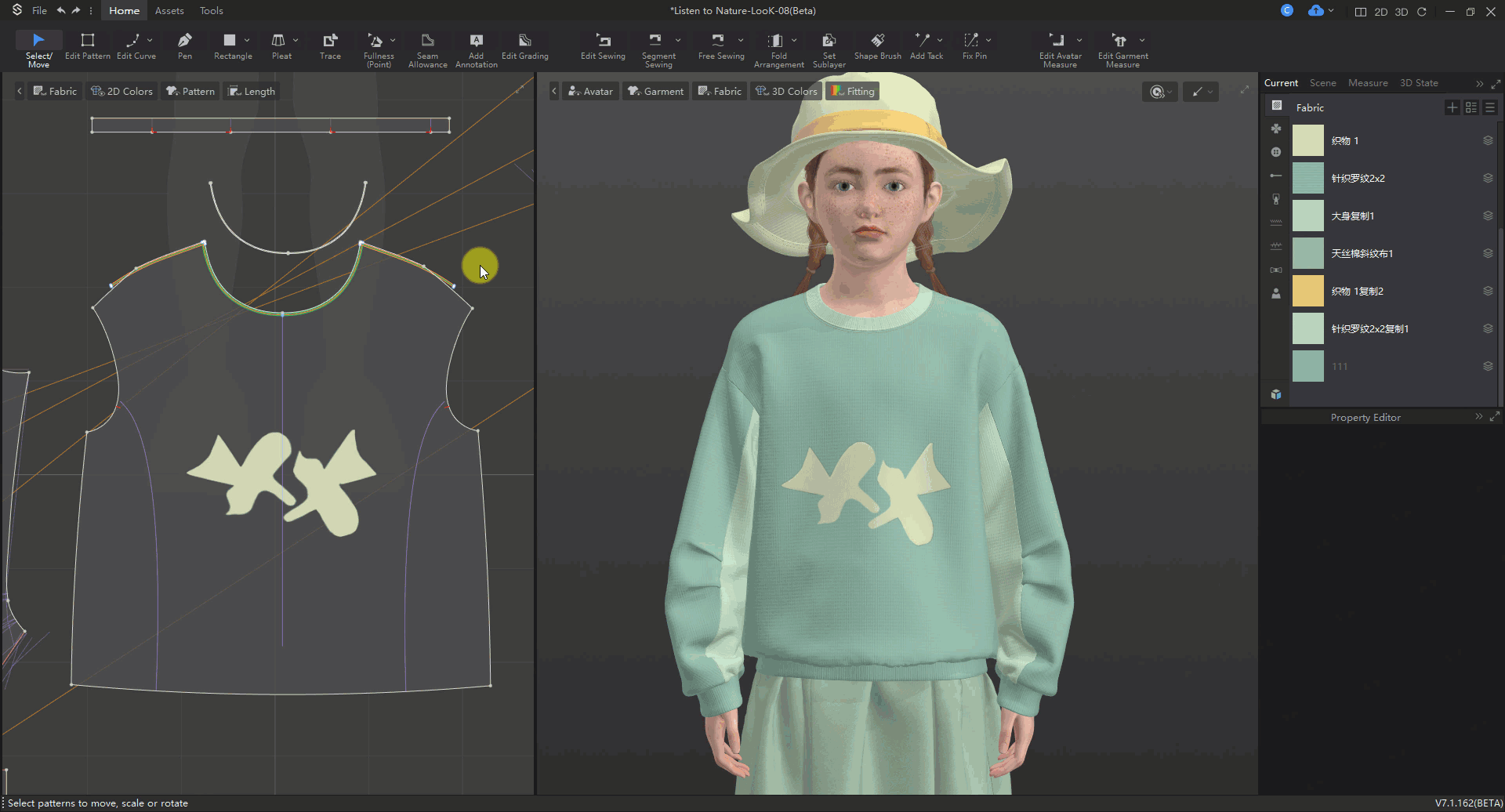Expand the Fix Pin dropdown arrow
The width and height of the screenshot is (1505, 812).
coord(988,40)
